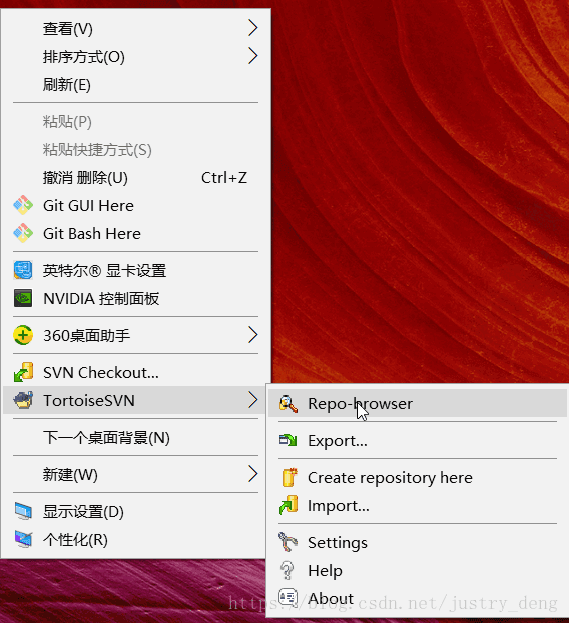This screenshot has height=623, width=569.
Task: Open TortoiseSVN About
Action: pyautogui.click(x=417, y=598)
